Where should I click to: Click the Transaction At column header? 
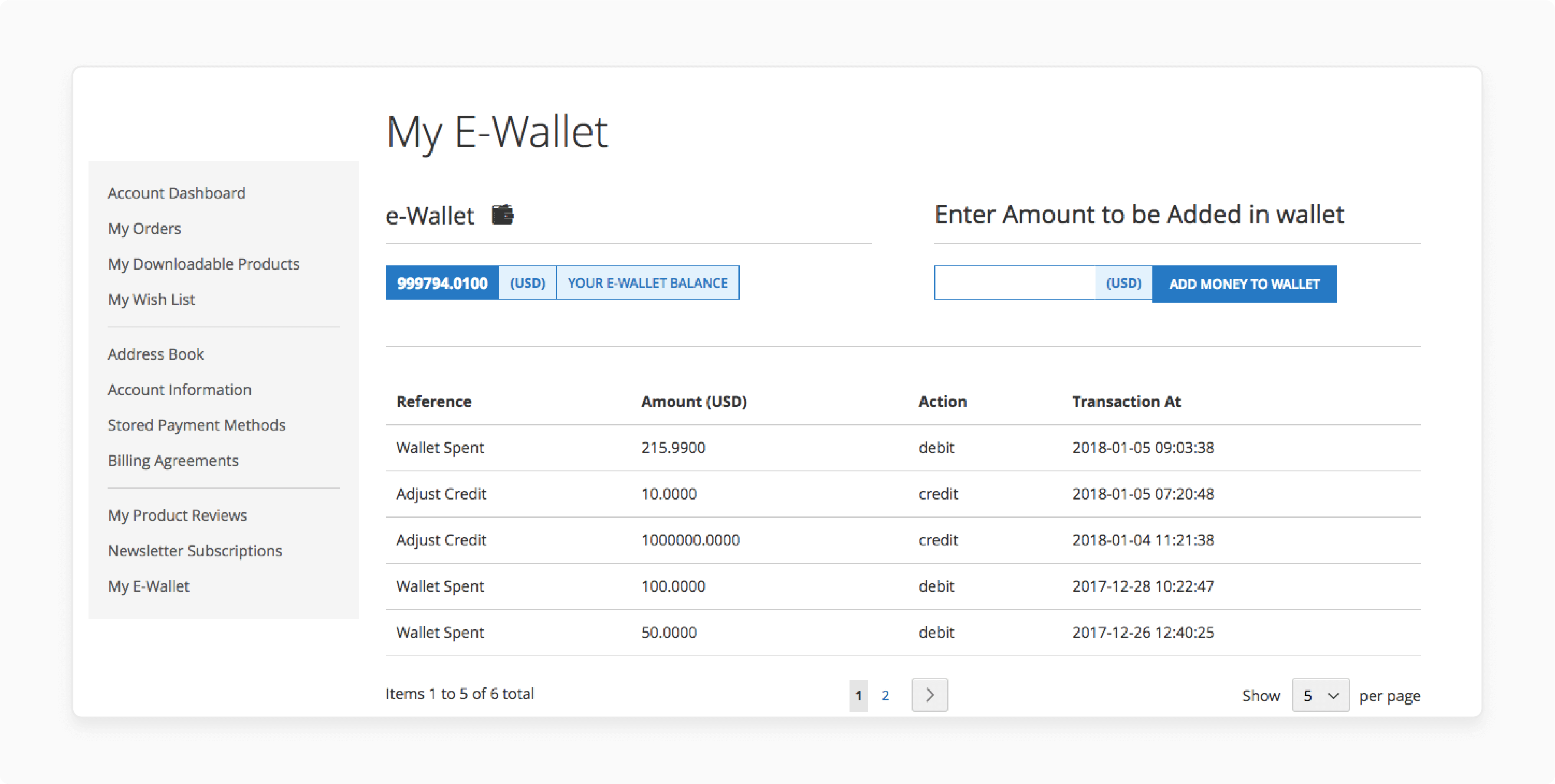(x=1126, y=402)
